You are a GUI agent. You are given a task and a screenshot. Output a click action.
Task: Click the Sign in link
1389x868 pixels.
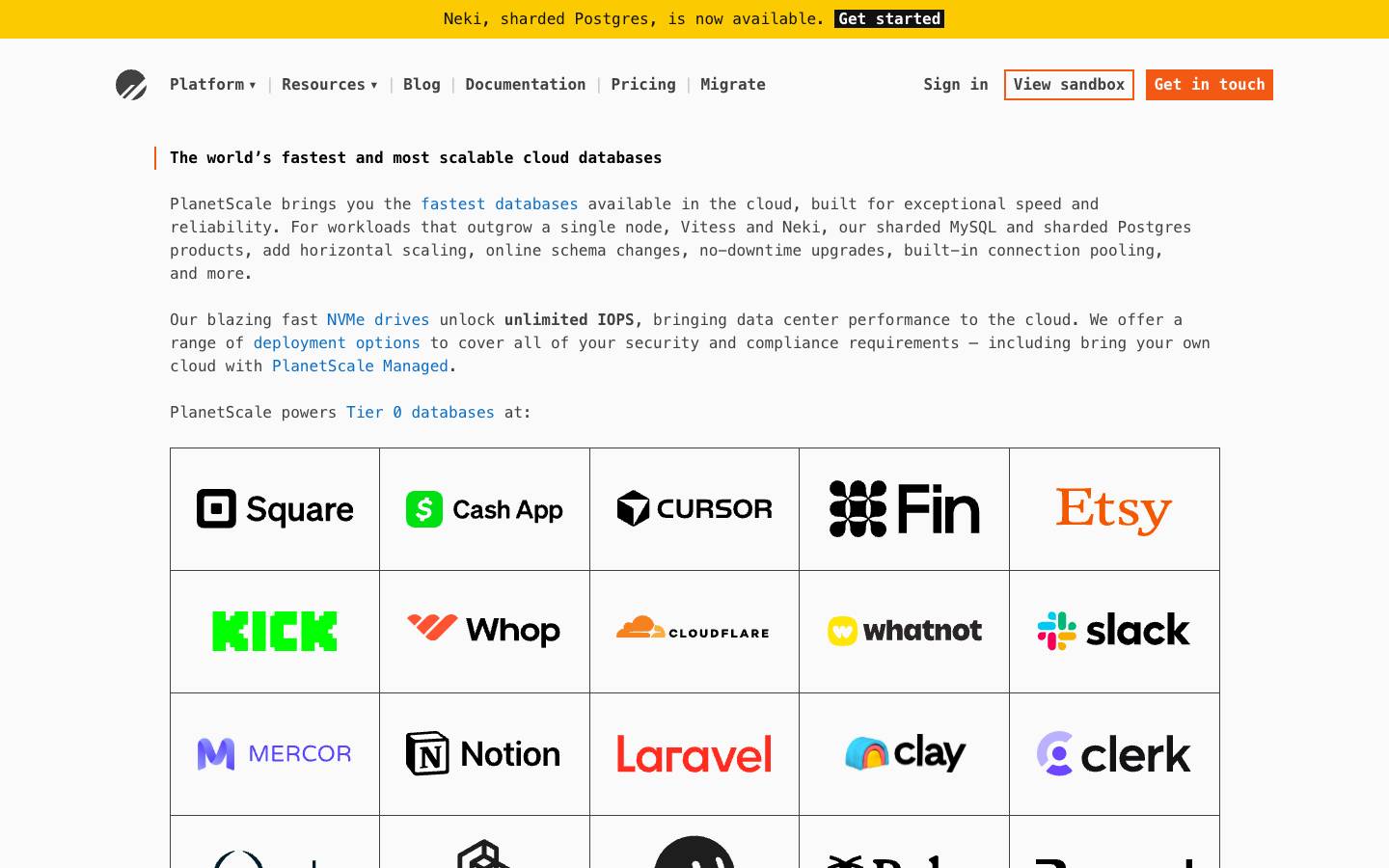(956, 85)
